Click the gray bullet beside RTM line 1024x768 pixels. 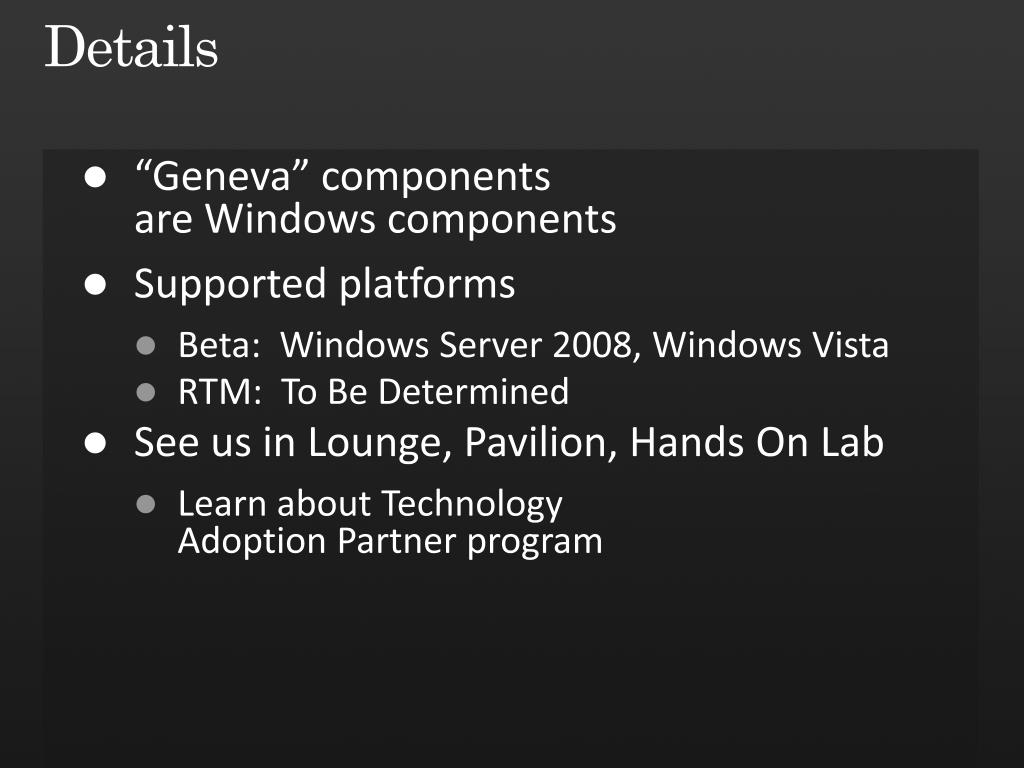pos(146,392)
